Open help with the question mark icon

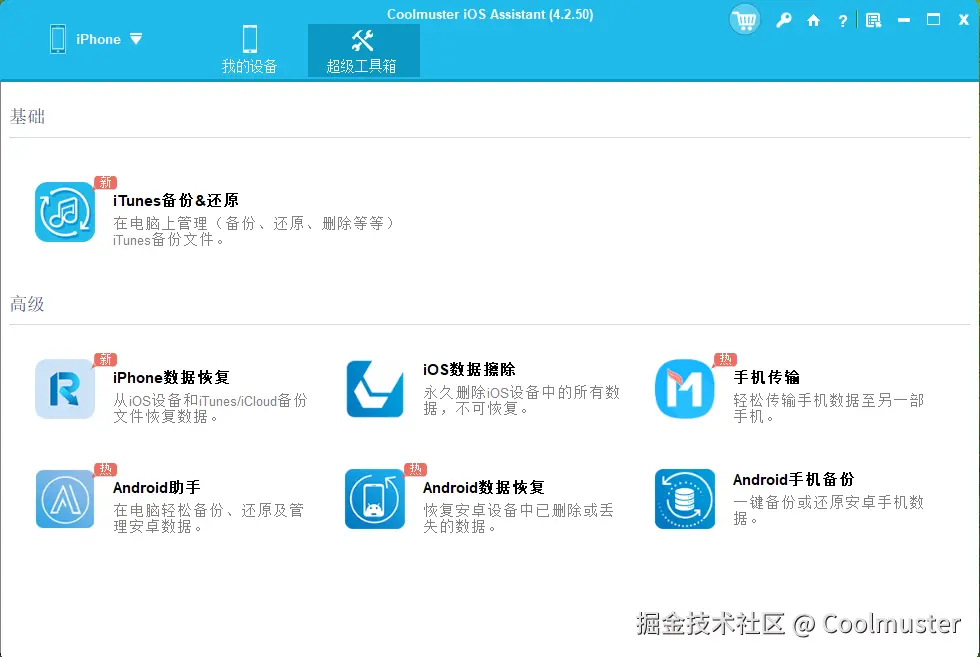tap(842, 19)
